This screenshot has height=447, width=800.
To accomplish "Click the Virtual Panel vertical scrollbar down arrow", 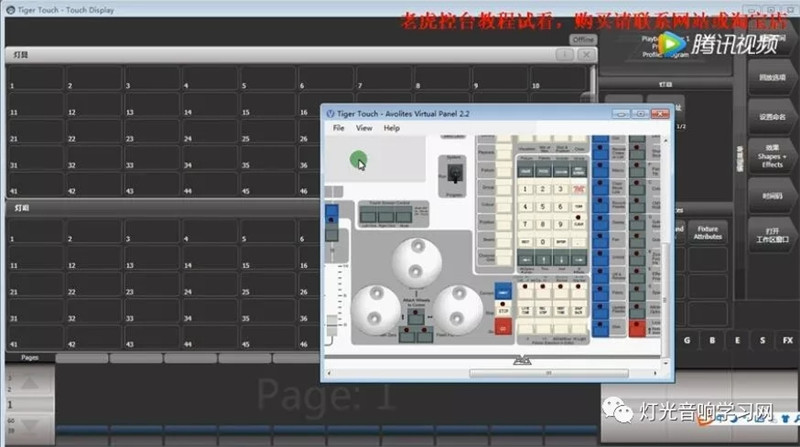I will click(x=665, y=363).
